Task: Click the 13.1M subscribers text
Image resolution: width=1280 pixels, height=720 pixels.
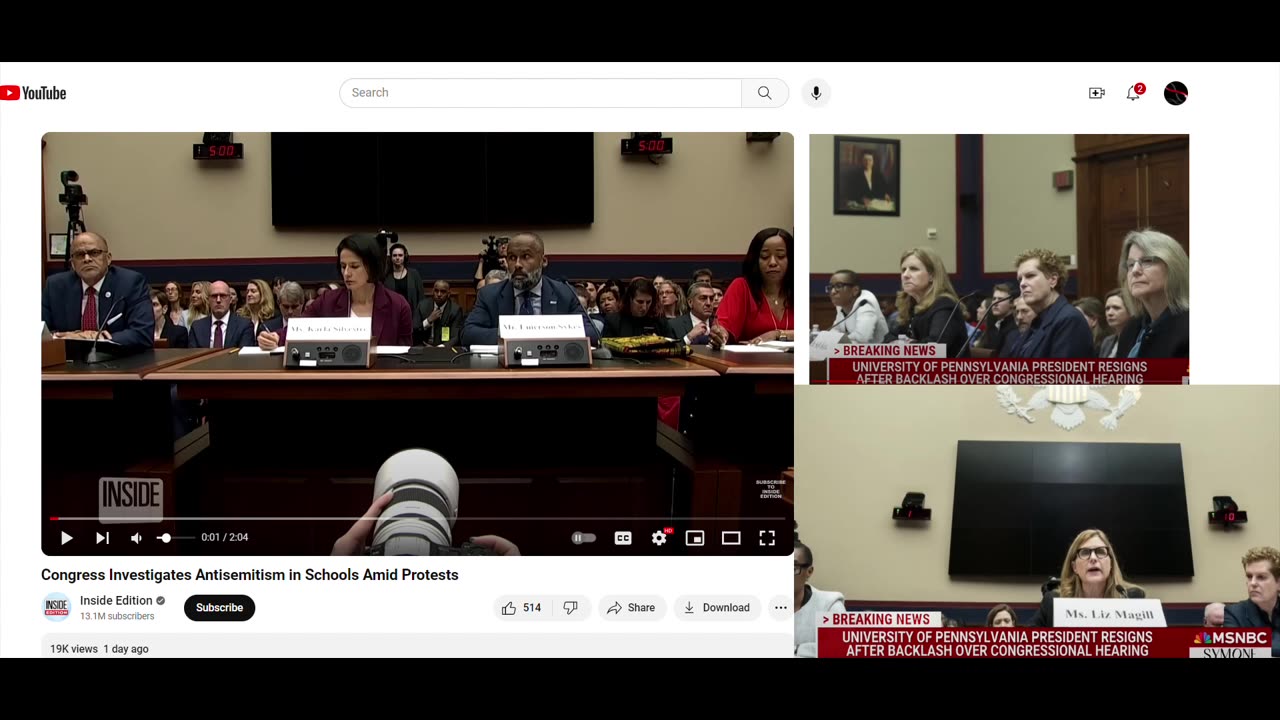Action: [x=117, y=616]
